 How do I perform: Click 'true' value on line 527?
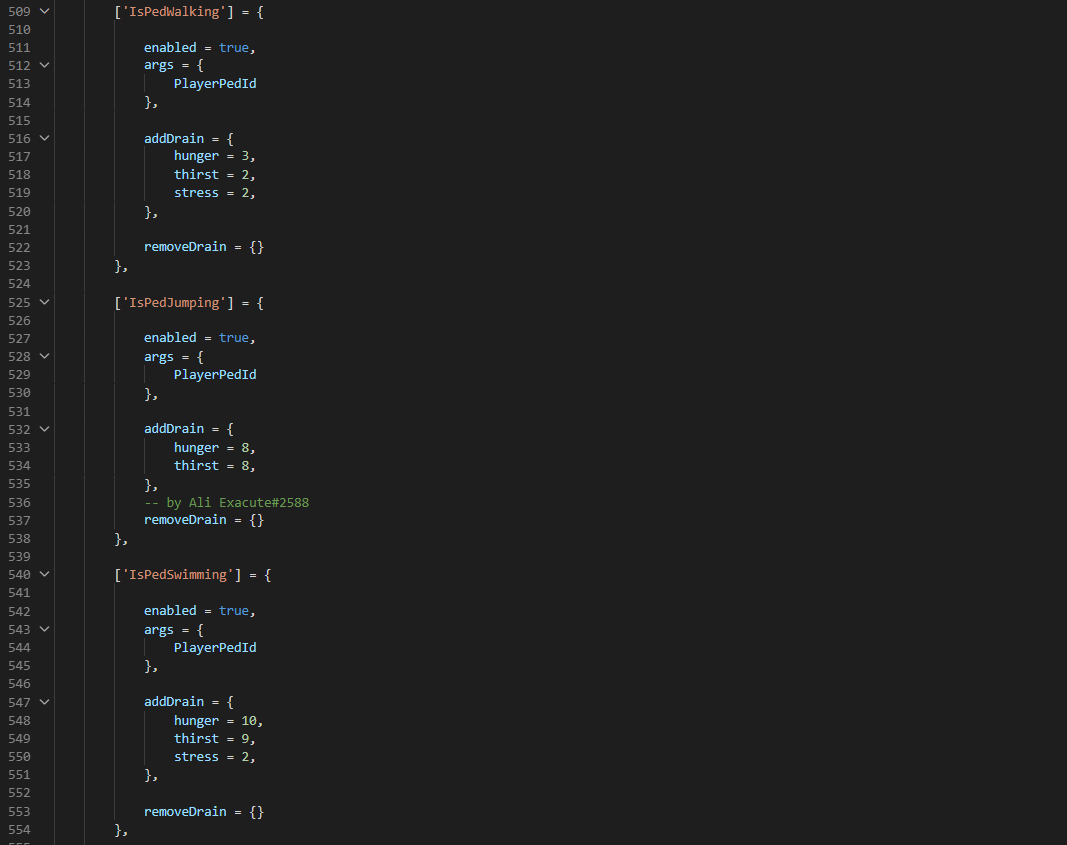click(233, 338)
